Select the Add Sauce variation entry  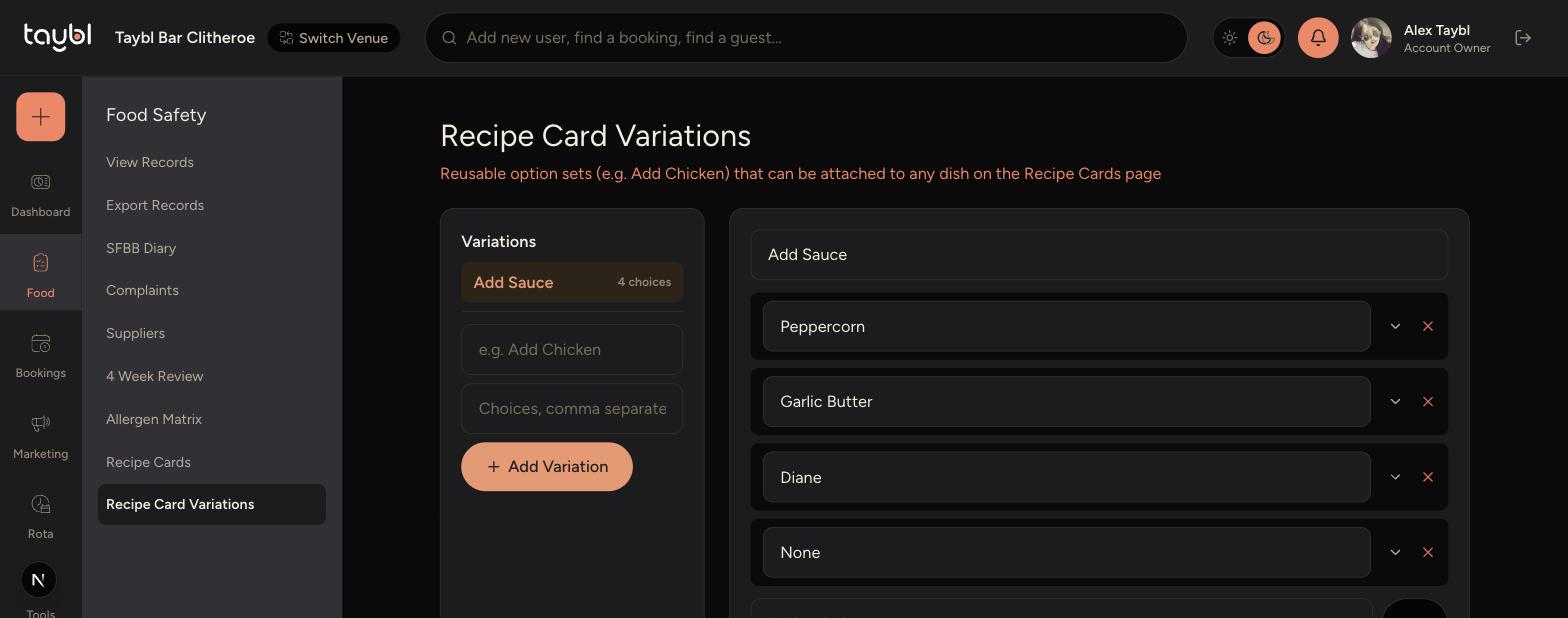tap(572, 282)
